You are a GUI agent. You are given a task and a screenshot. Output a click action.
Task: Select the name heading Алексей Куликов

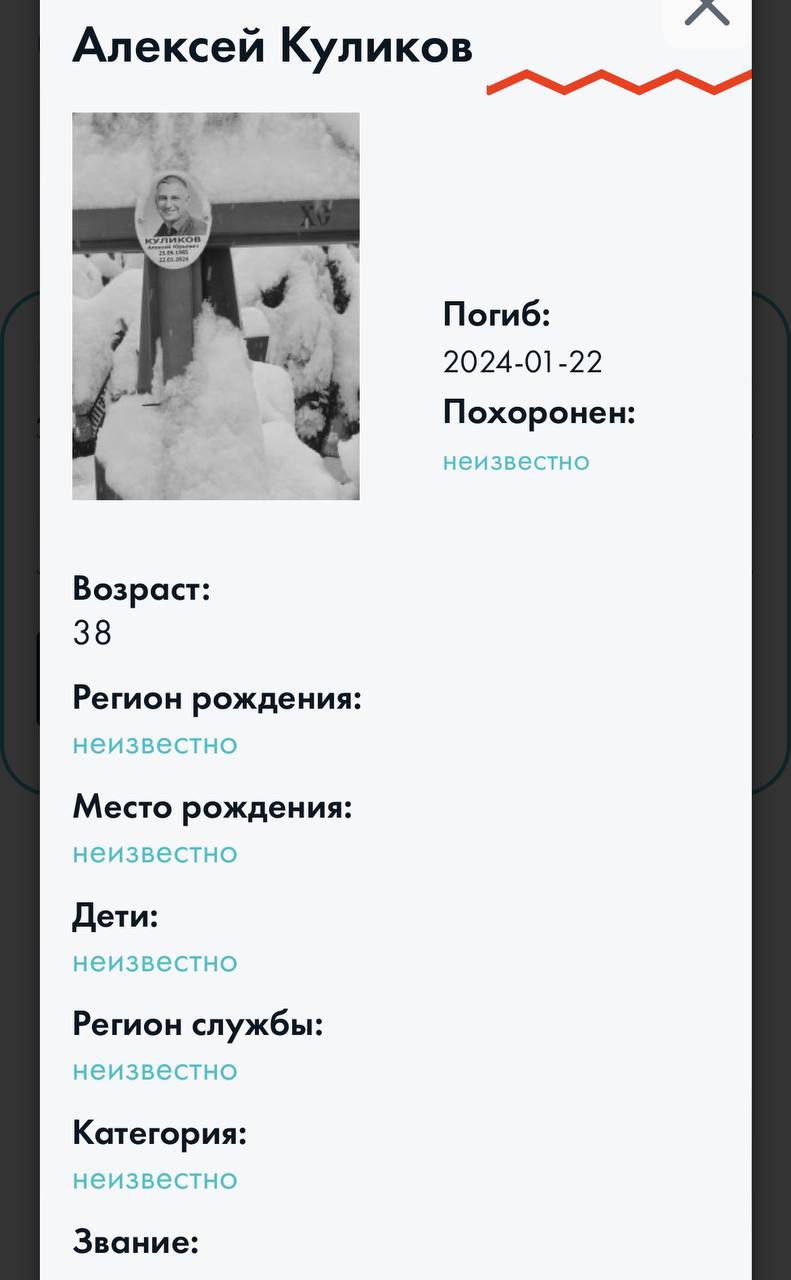[x=272, y=48]
